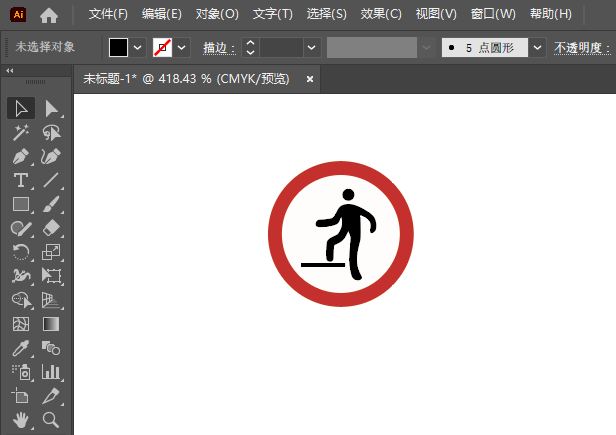Click the stroke weight stepper arrows
The height and width of the screenshot is (435, 616).
[250, 48]
